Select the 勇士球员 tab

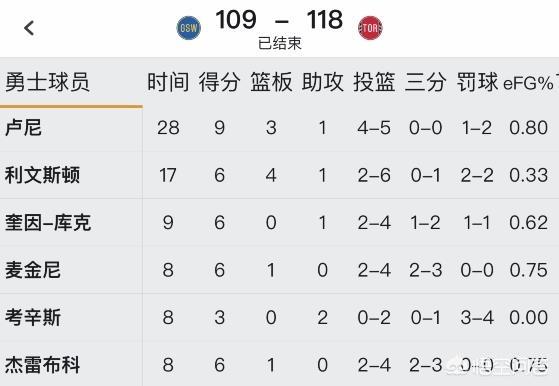pos(47,82)
